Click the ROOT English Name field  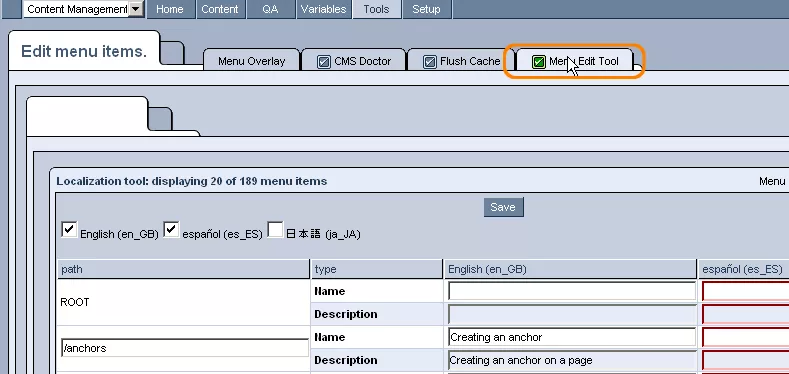[x=572, y=291]
